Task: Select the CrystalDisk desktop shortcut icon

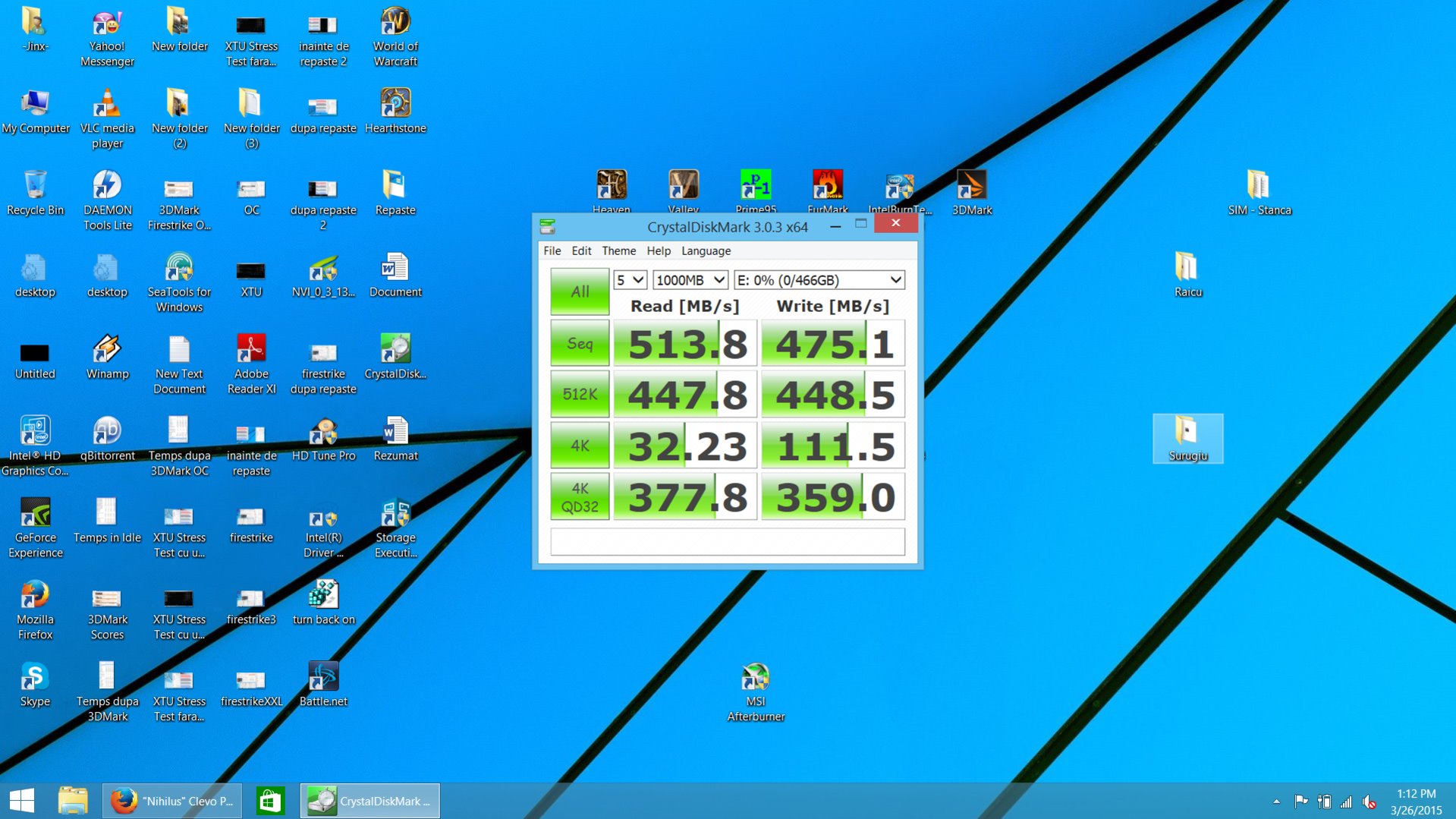Action: 395,358
